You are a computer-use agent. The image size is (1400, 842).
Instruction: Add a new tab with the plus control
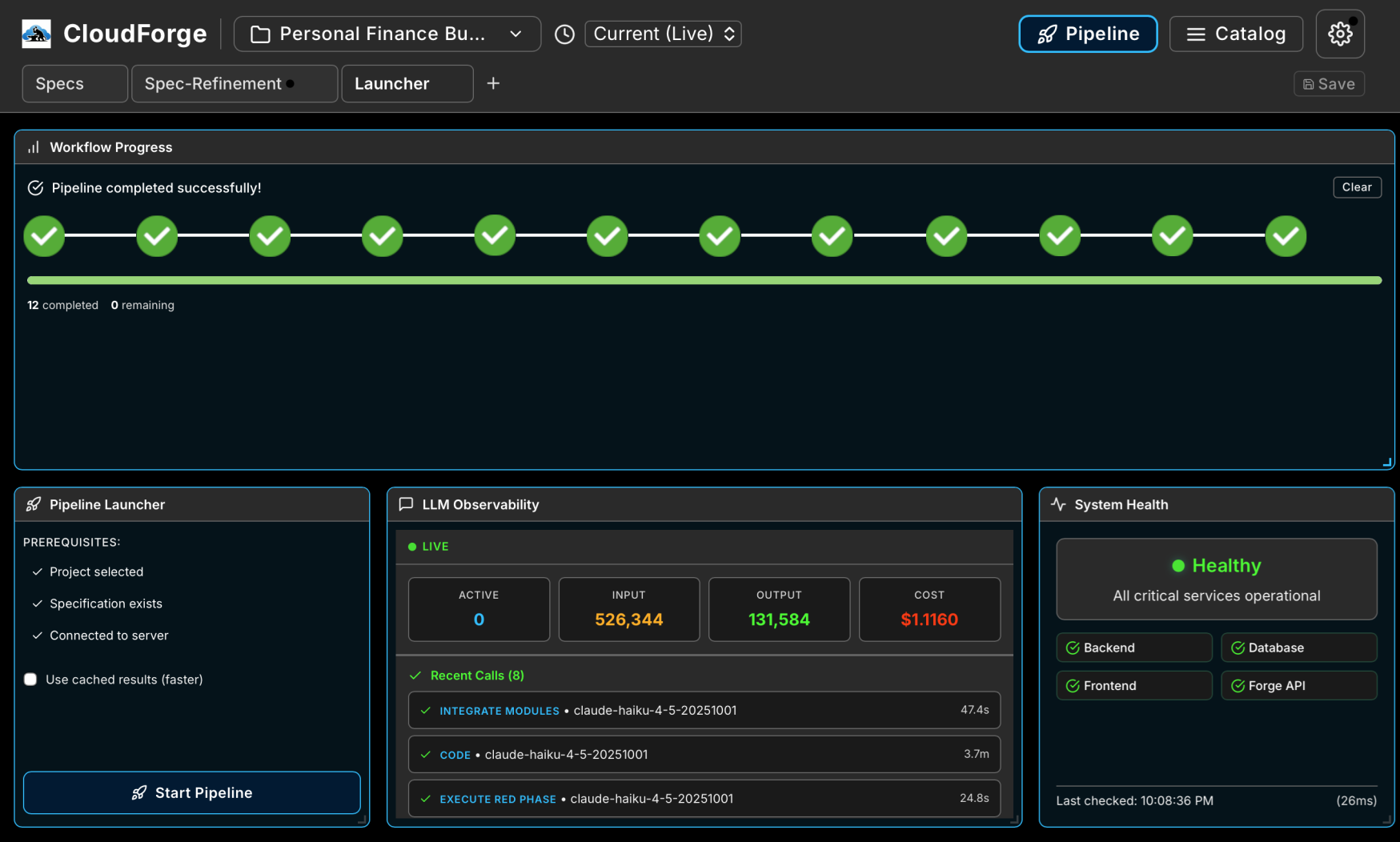[493, 83]
